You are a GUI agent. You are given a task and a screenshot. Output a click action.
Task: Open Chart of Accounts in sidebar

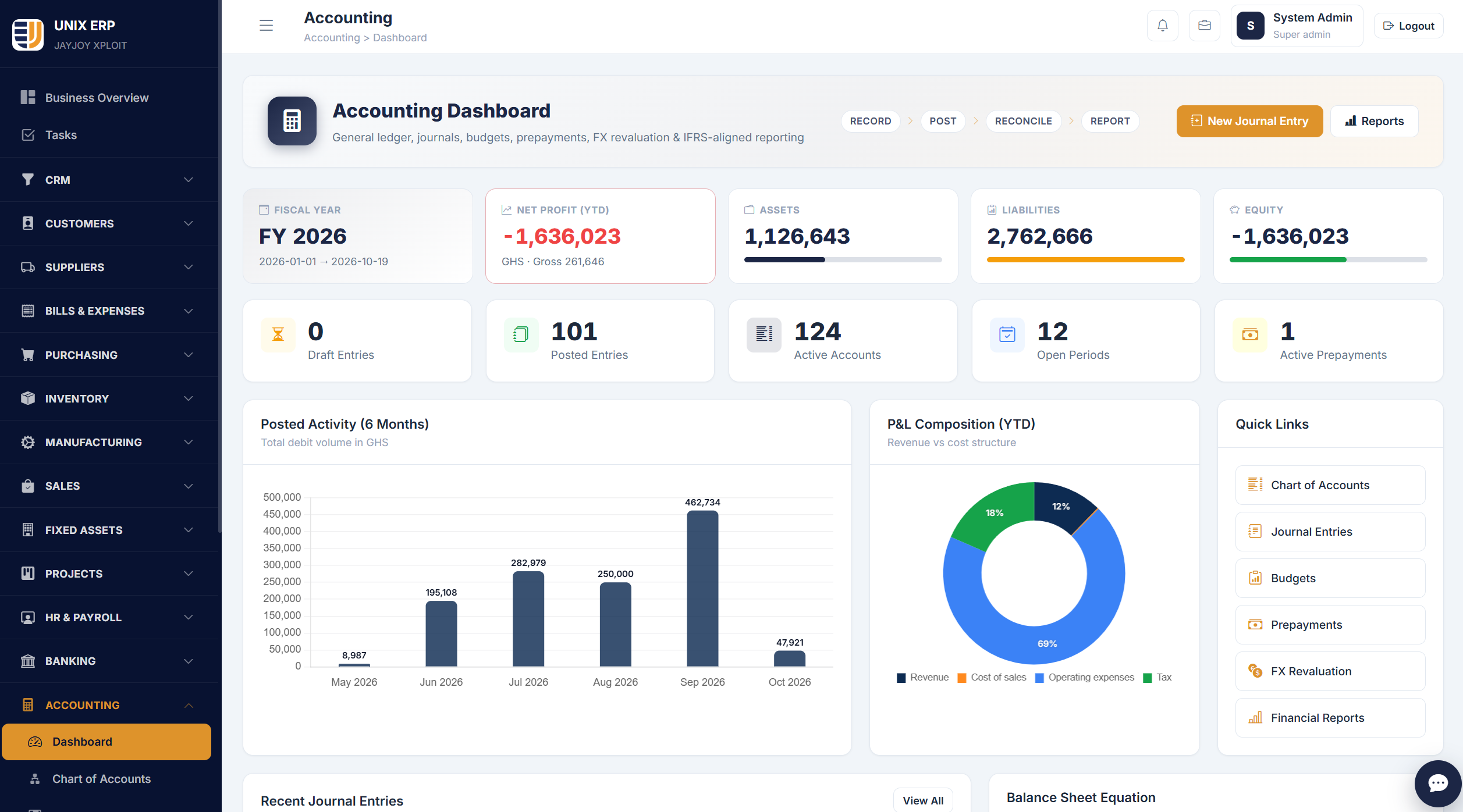pos(106,779)
